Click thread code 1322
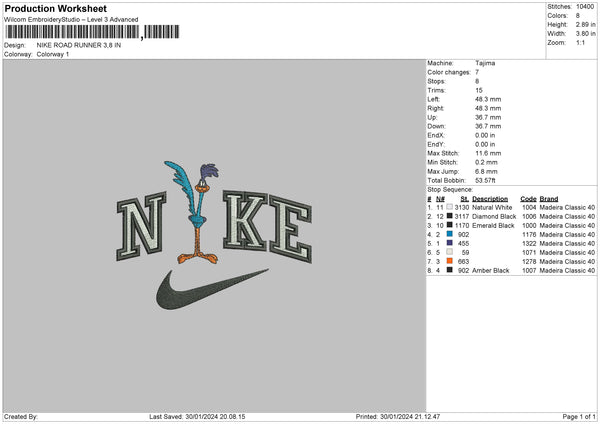 pos(529,243)
